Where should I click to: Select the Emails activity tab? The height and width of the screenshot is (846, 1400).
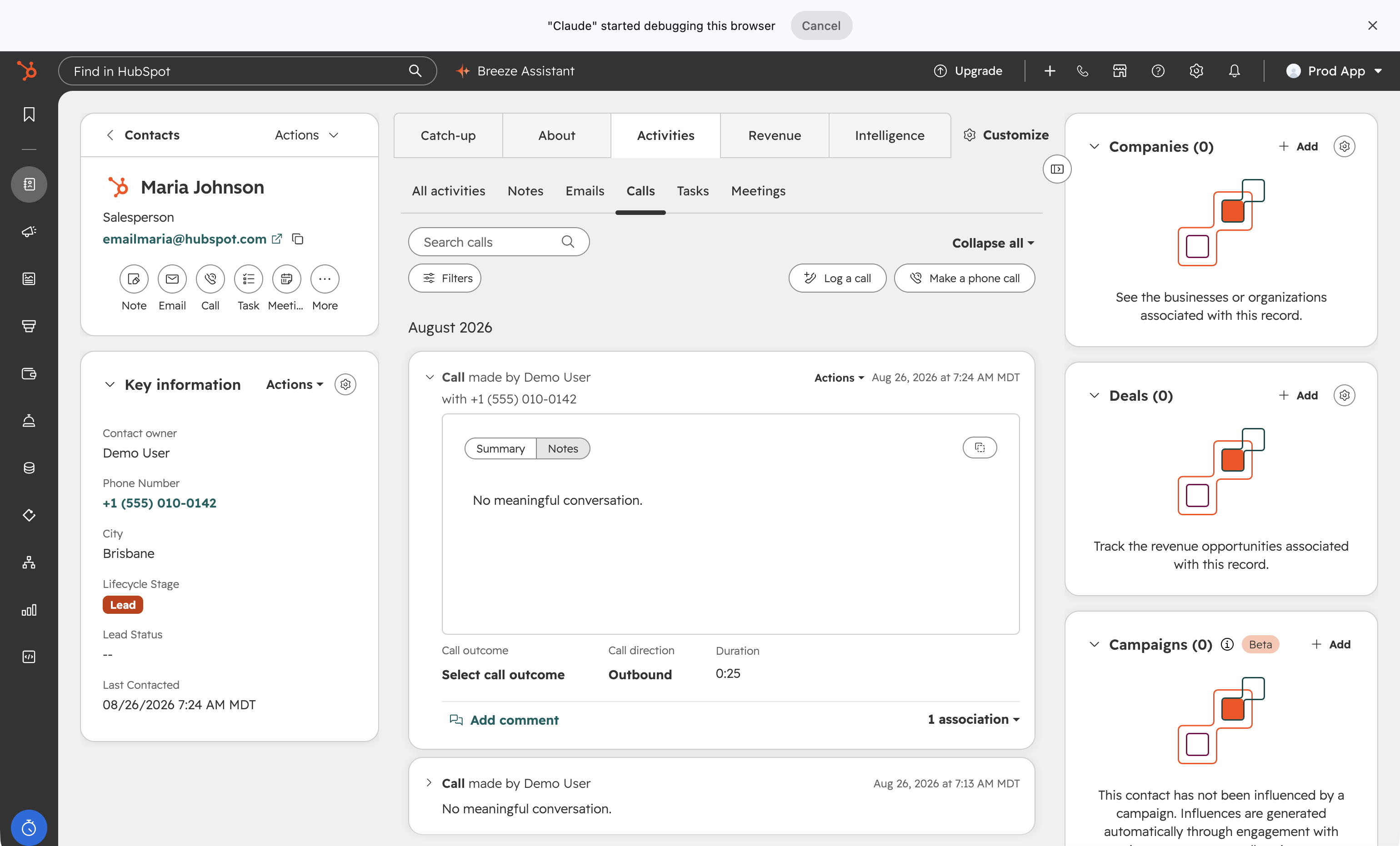click(x=585, y=191)
